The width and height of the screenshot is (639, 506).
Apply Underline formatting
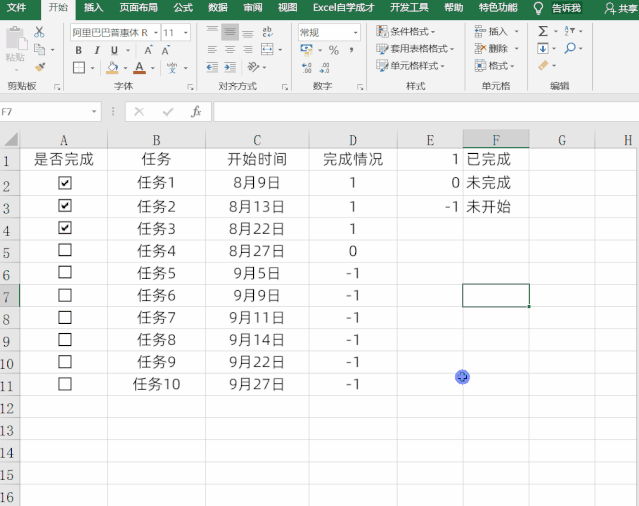pos(115,51)
